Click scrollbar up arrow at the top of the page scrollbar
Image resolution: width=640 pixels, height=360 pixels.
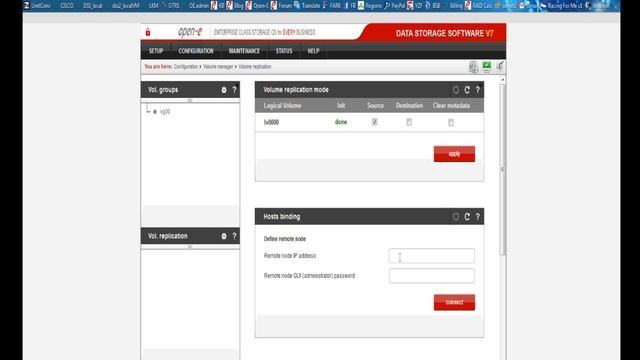pyautogui.click(x=503, y=80)
